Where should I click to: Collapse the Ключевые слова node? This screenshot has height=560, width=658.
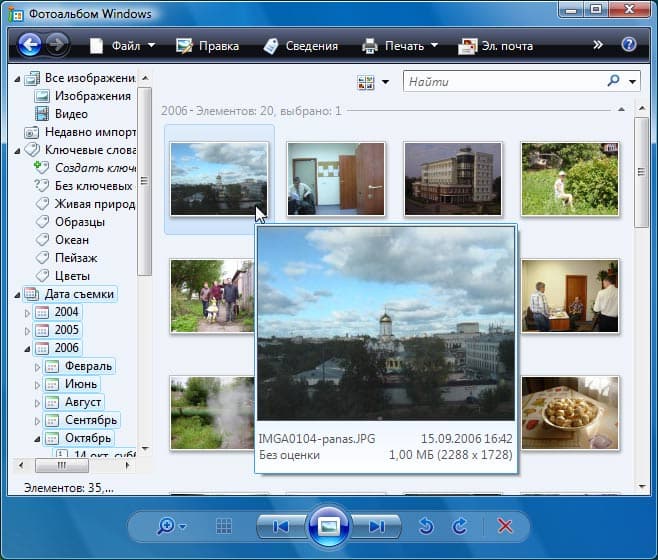pos(17,151)
